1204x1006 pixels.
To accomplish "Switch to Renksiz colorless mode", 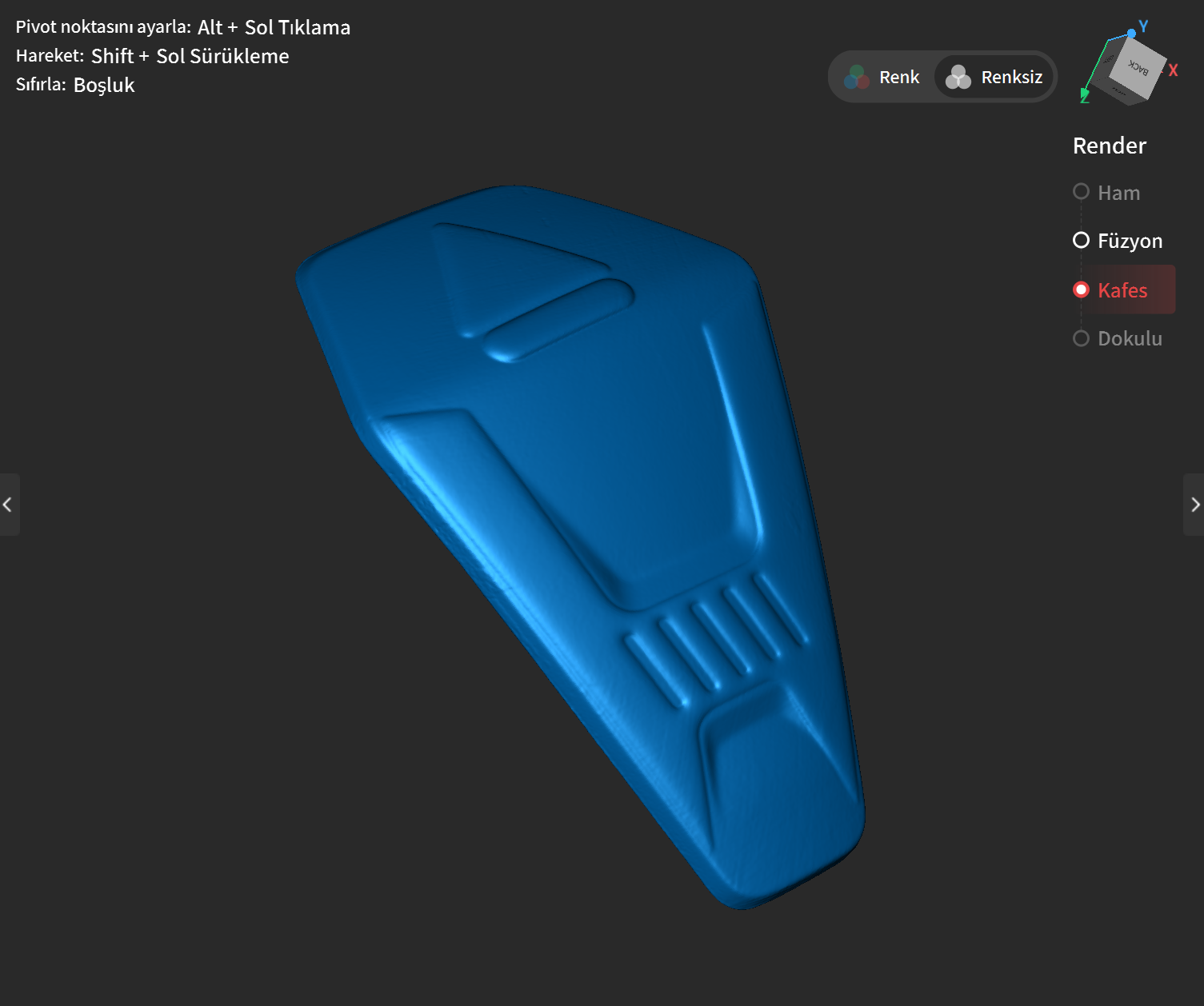I will coord(994,77).
